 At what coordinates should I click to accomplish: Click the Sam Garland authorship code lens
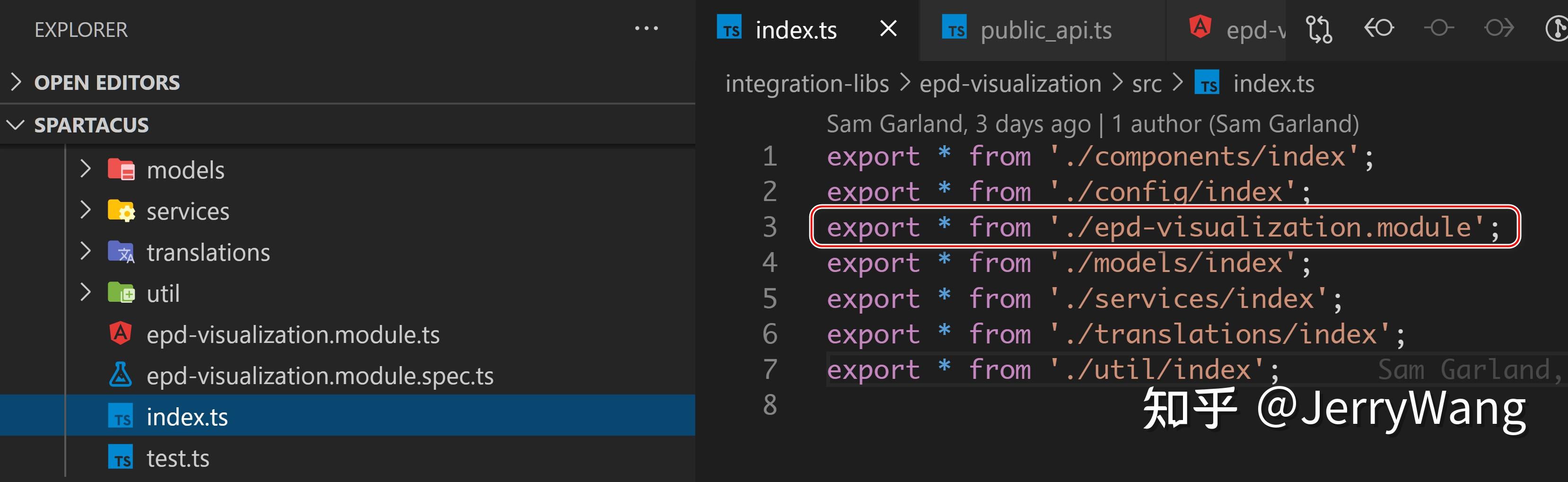pyautogui.click(x=1093, y=124)
